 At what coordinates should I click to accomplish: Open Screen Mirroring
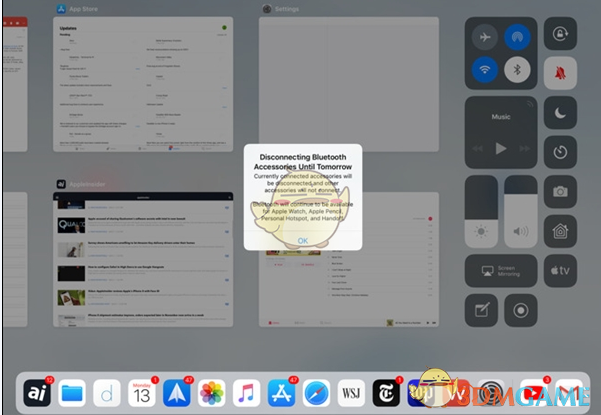coord(501,271)
